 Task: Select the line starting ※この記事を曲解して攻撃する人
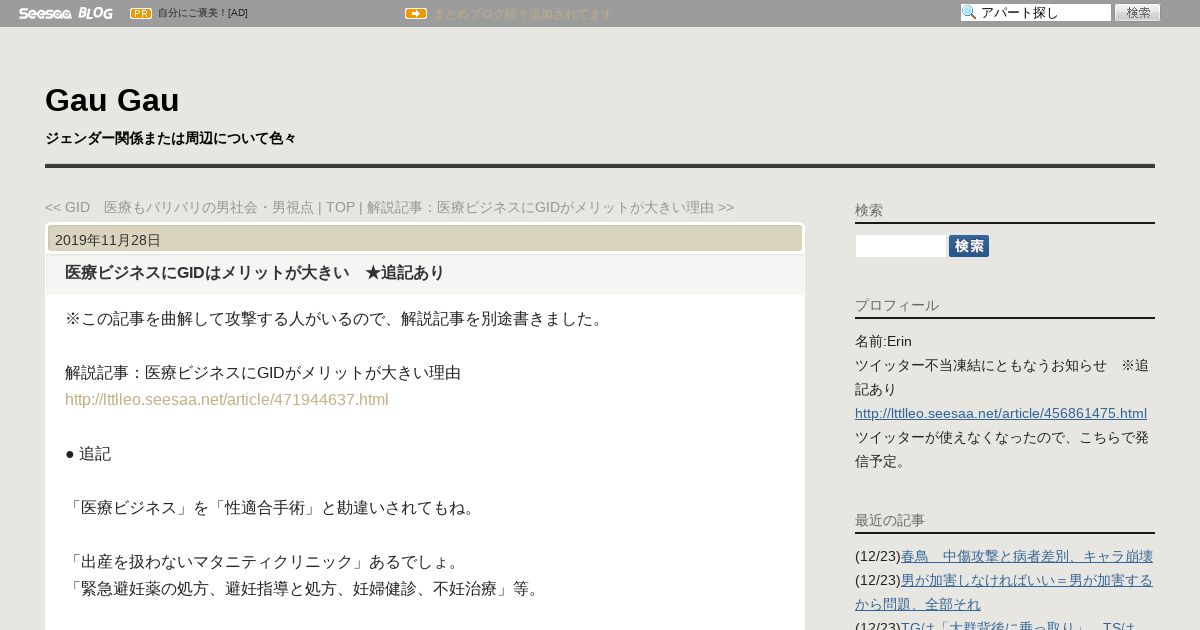(335, 318)
